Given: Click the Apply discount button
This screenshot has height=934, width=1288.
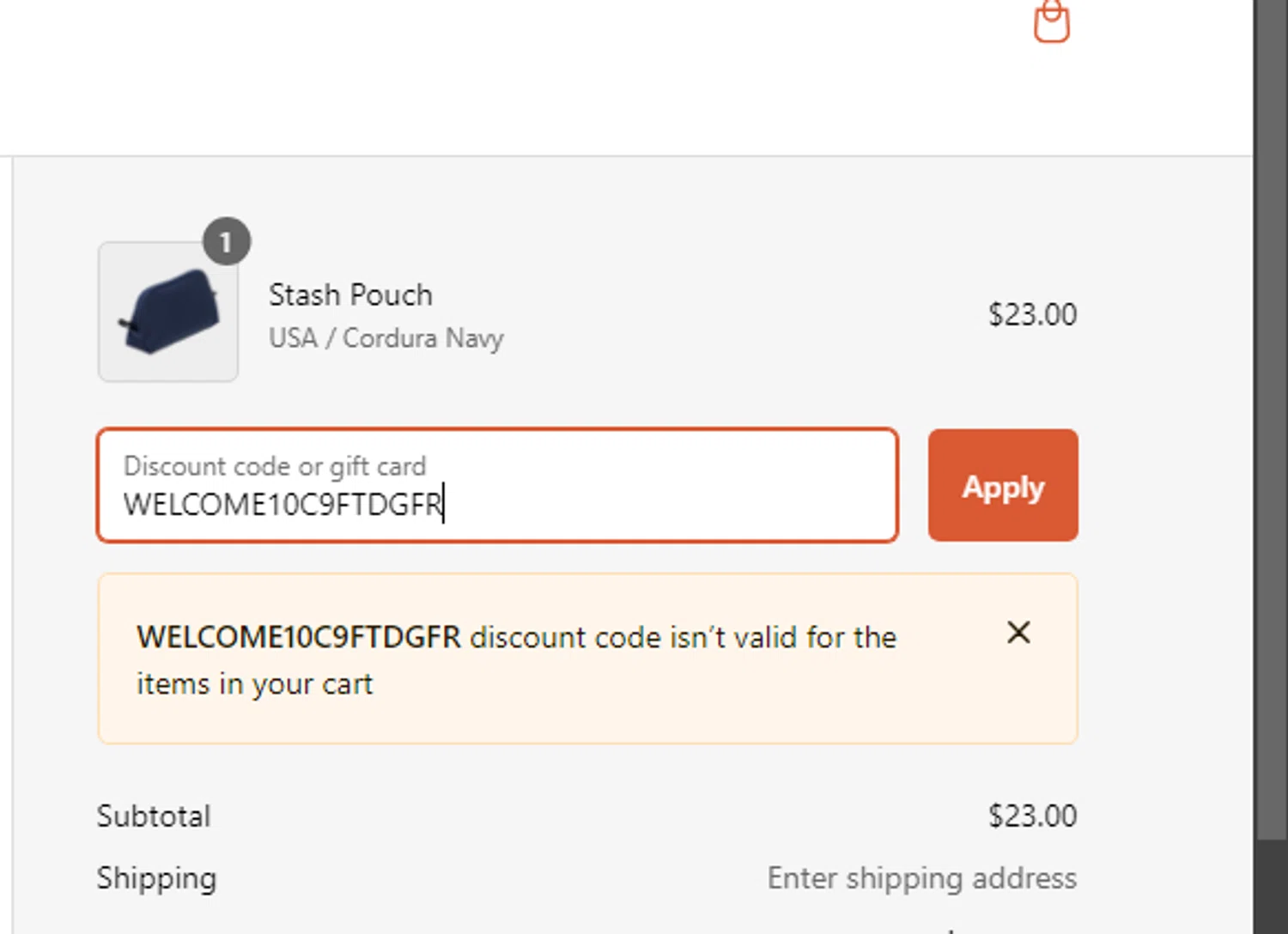Looking at the screenshot, I should [1003, 485].
